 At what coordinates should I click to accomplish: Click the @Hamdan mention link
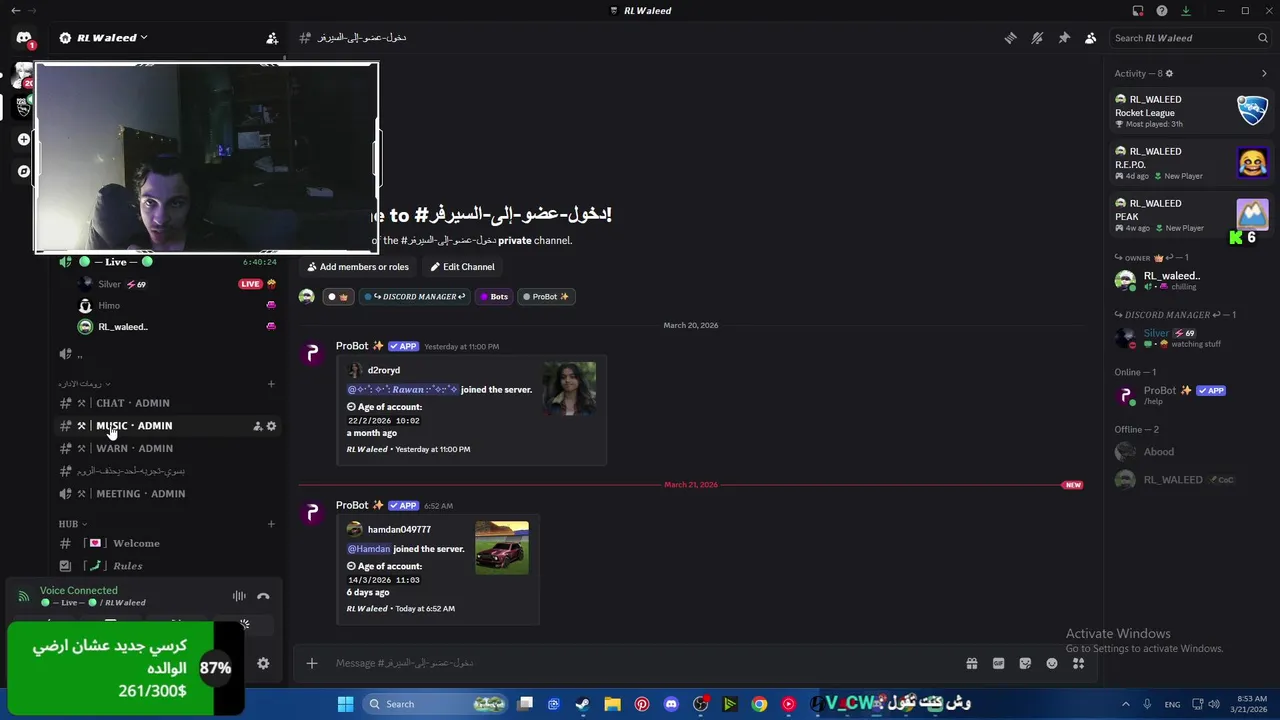click(369, 549)
